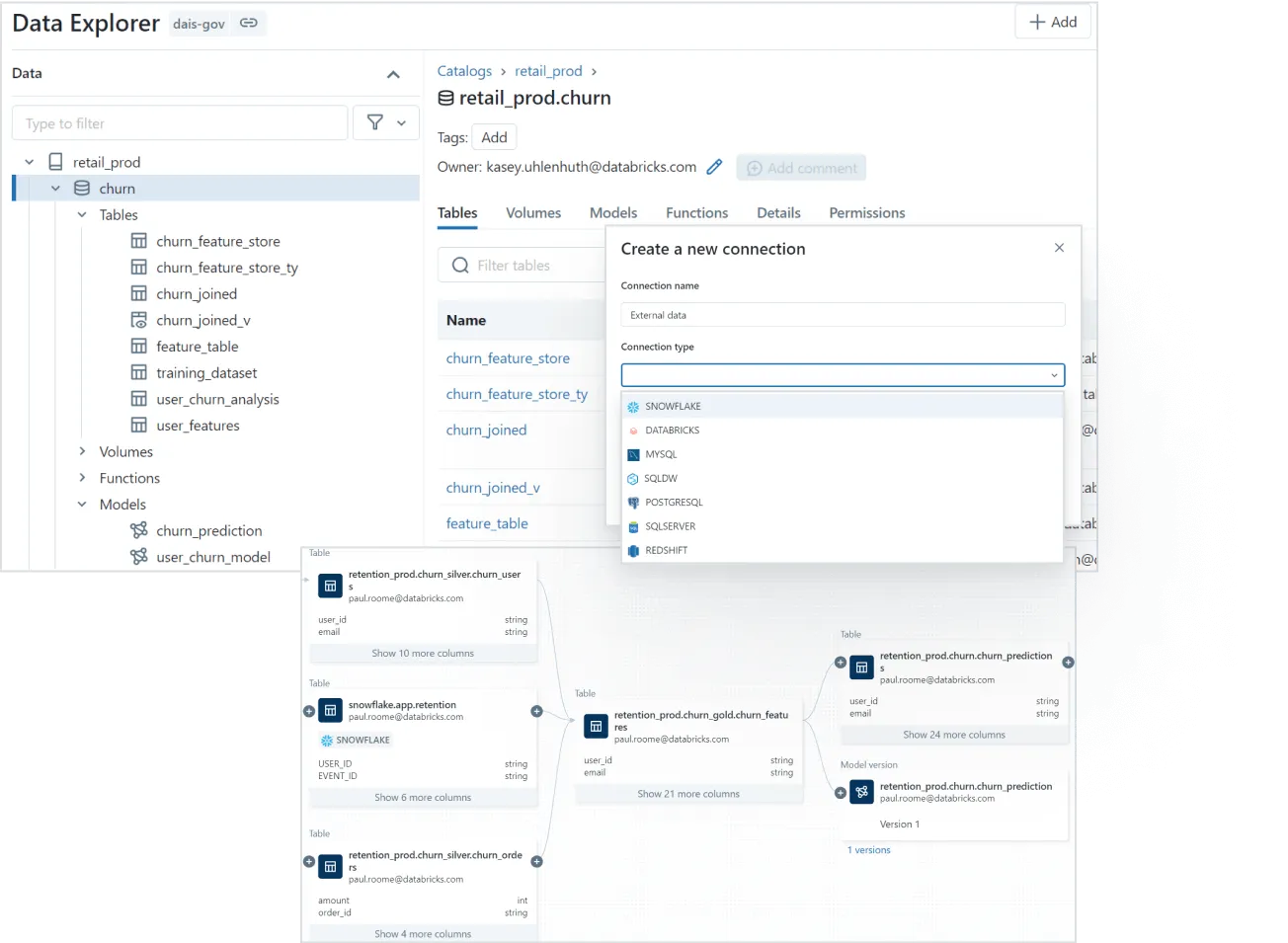Screen dimensions: 1288x943
Task: Switch to the Volumes tab
Action: pos(533,213)
